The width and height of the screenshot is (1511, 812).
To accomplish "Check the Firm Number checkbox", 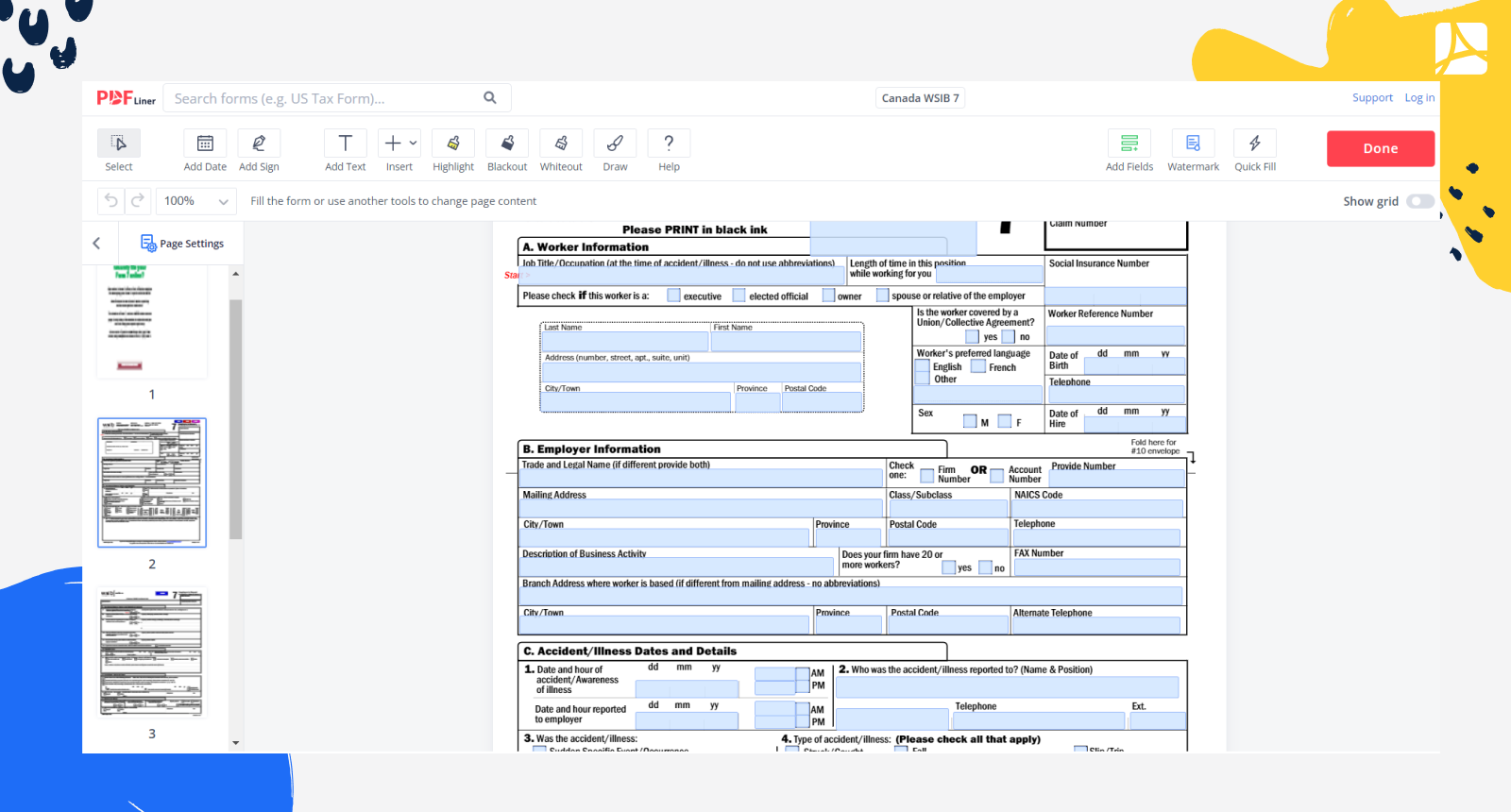I will coord(927,476).
